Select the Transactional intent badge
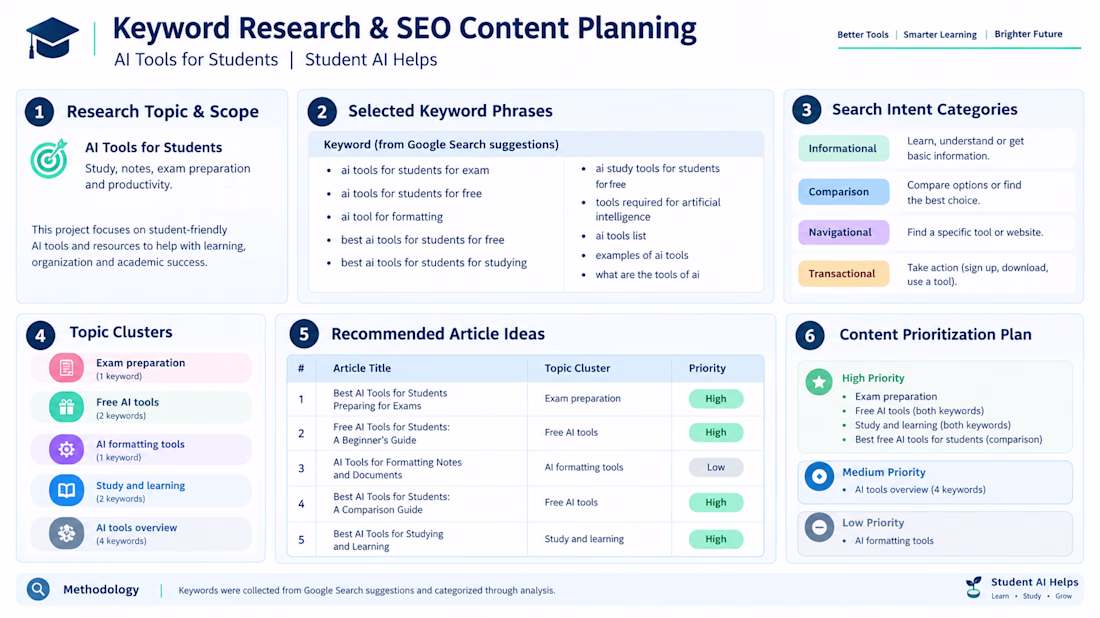Screen dimensions: 1100x618 pyautogui.click(x=843, y=274)
